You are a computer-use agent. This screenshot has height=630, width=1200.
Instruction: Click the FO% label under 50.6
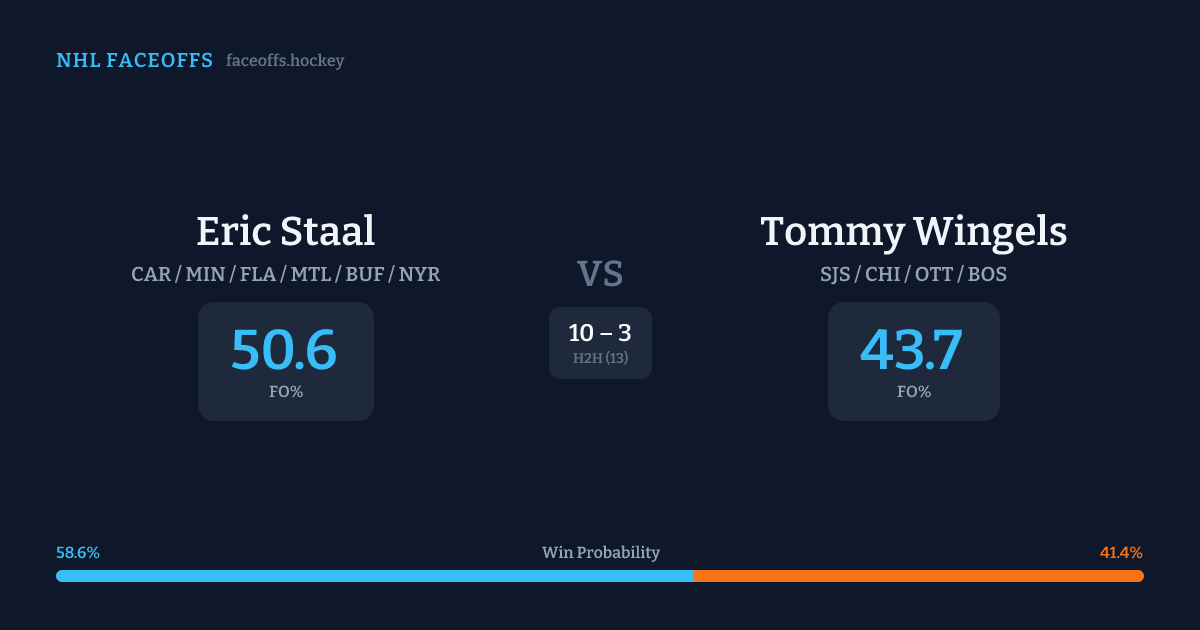pyautogui.click(x=285, y=392)
